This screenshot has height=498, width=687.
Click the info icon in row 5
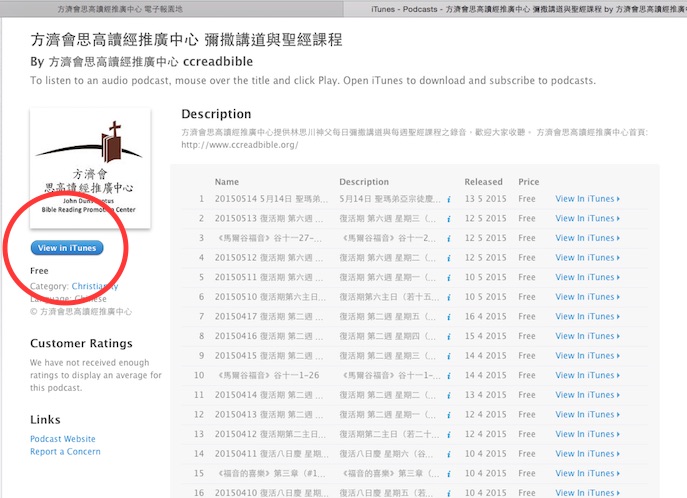[x=449, y=278]
